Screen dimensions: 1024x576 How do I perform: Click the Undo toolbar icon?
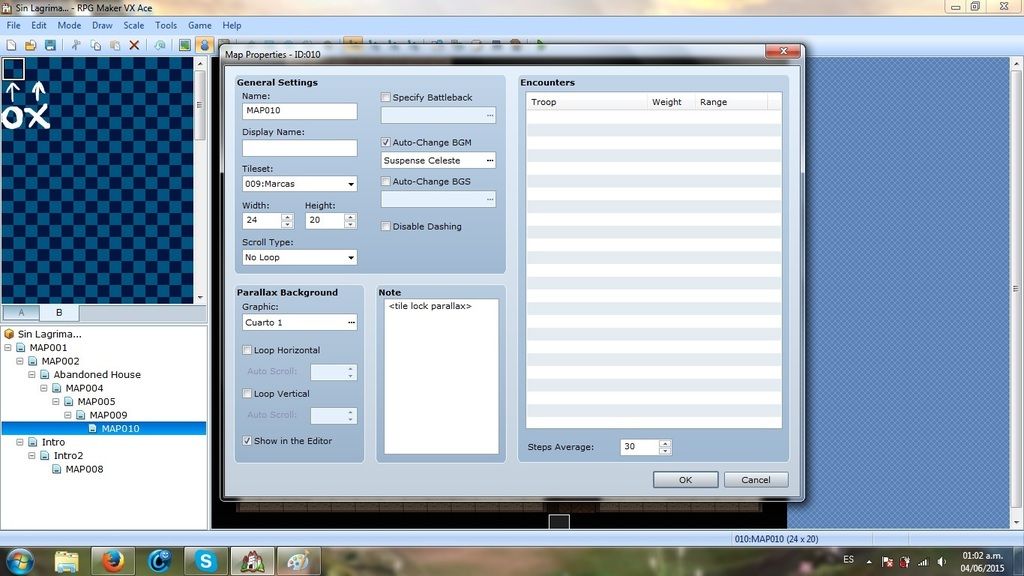point(160,45)
